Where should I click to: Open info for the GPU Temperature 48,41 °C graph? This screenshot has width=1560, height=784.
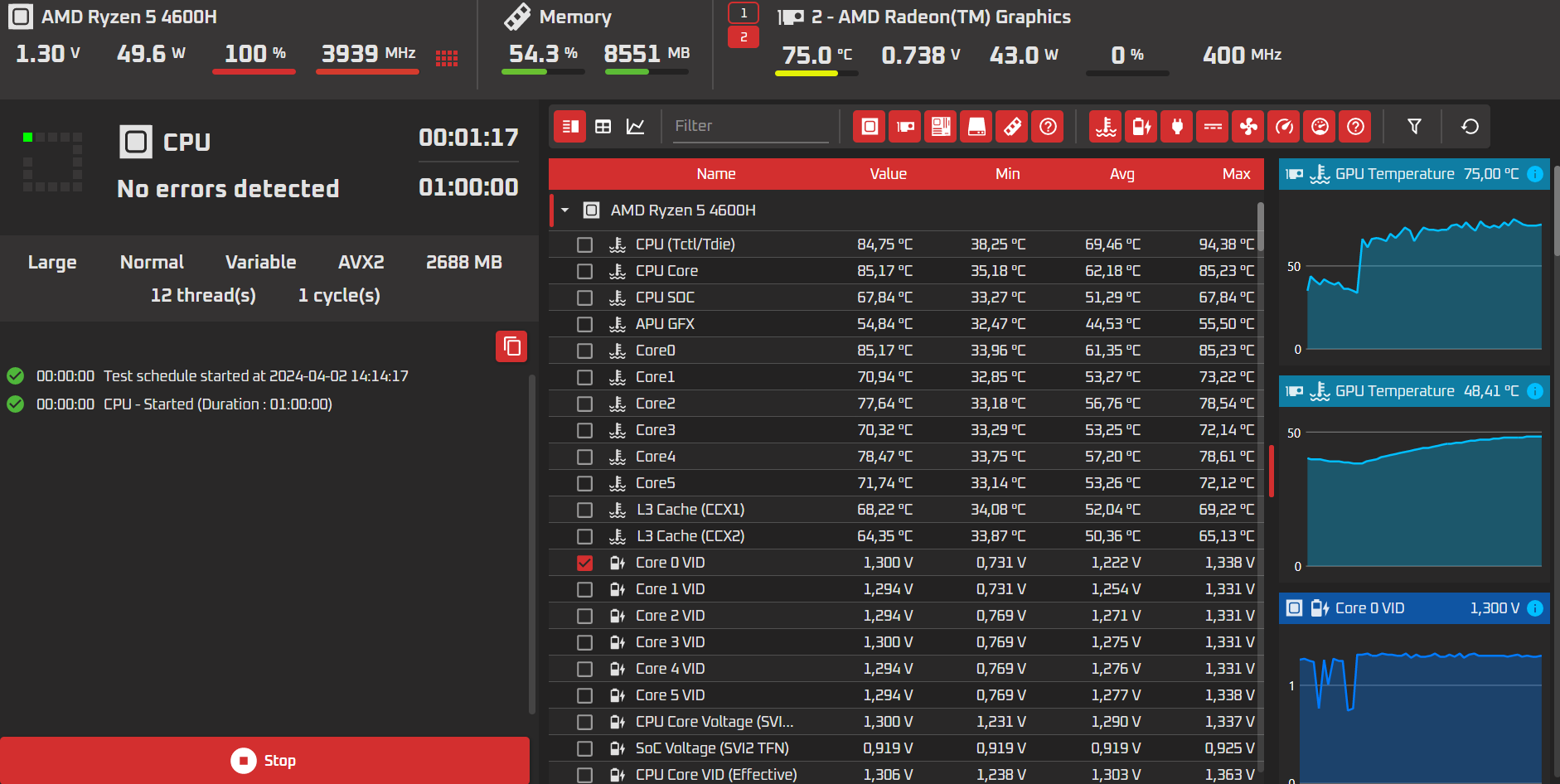point(1535,391)
